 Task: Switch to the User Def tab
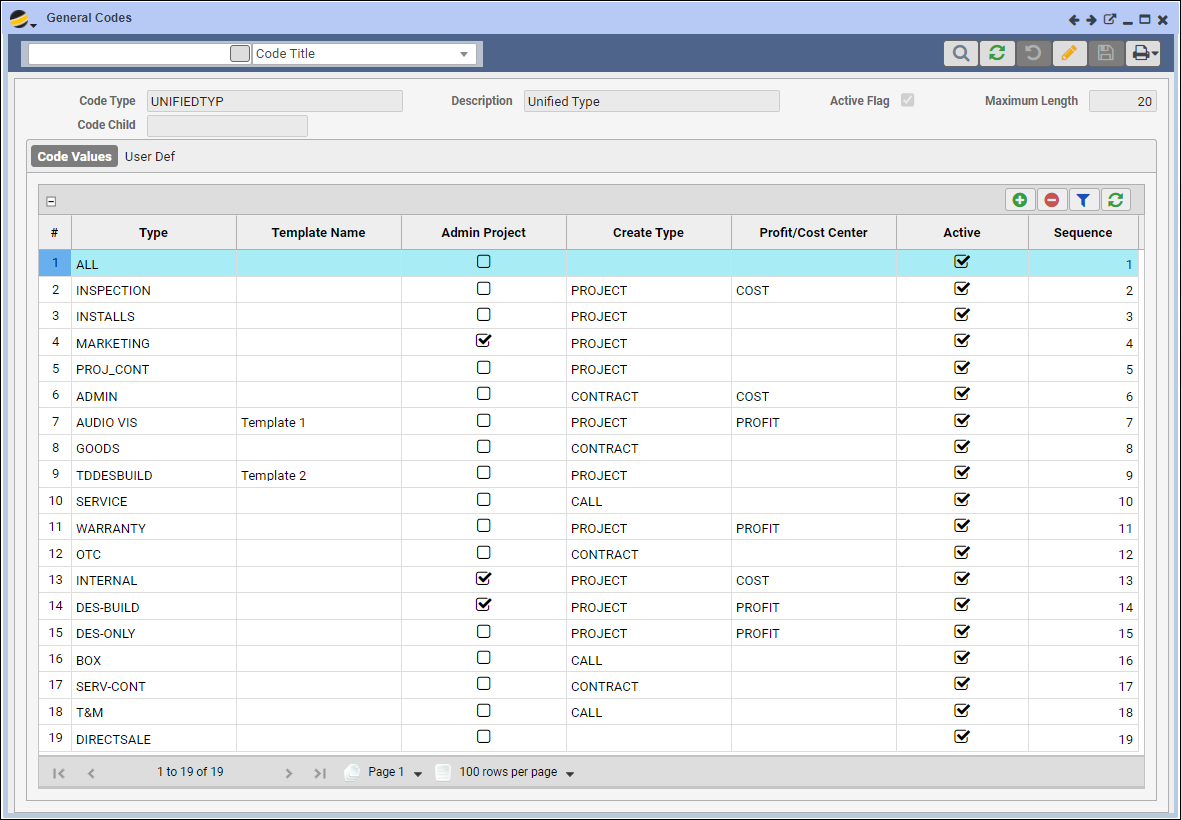click(150, 157)
